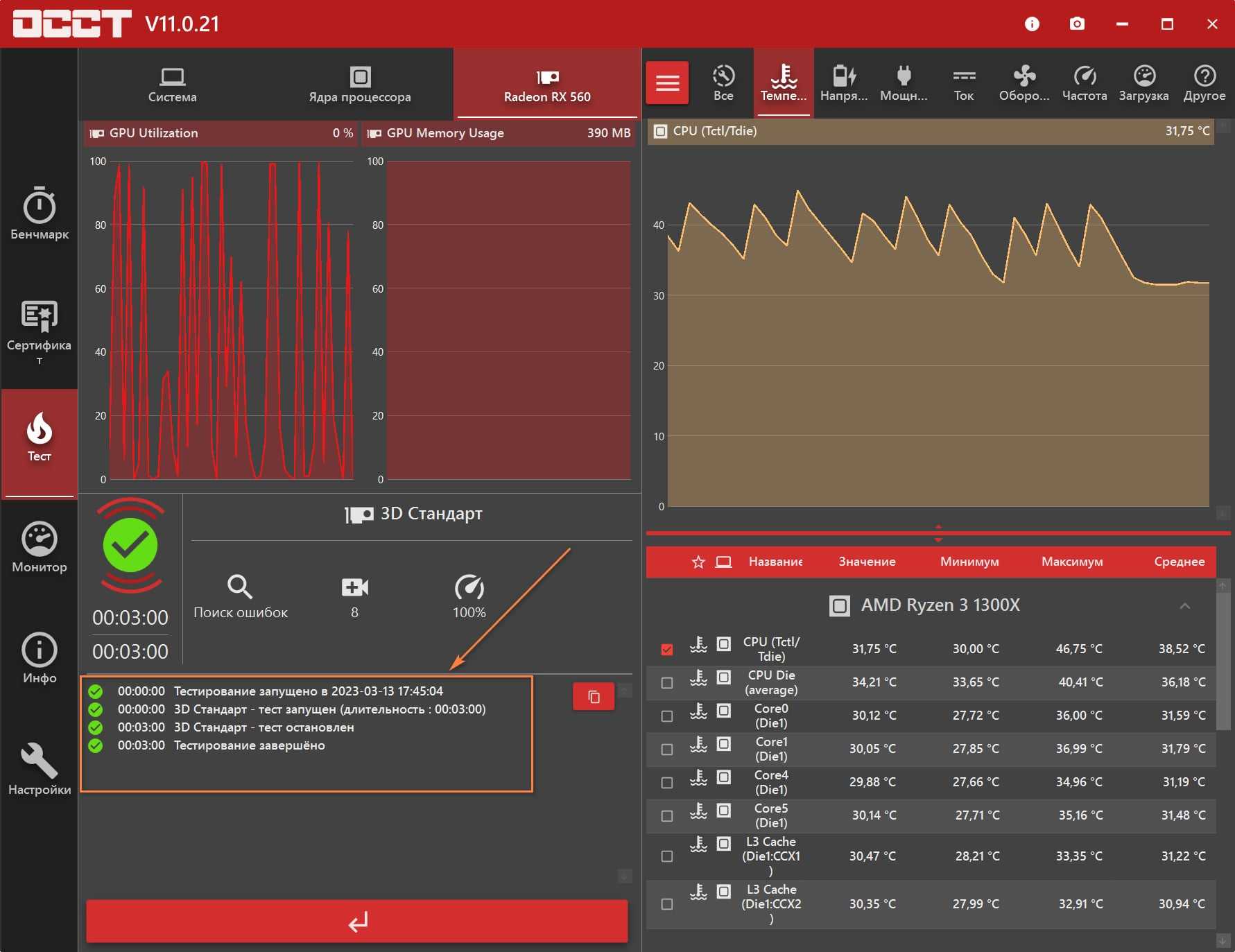Check the Core0 (Die1) checkbox

667,716
